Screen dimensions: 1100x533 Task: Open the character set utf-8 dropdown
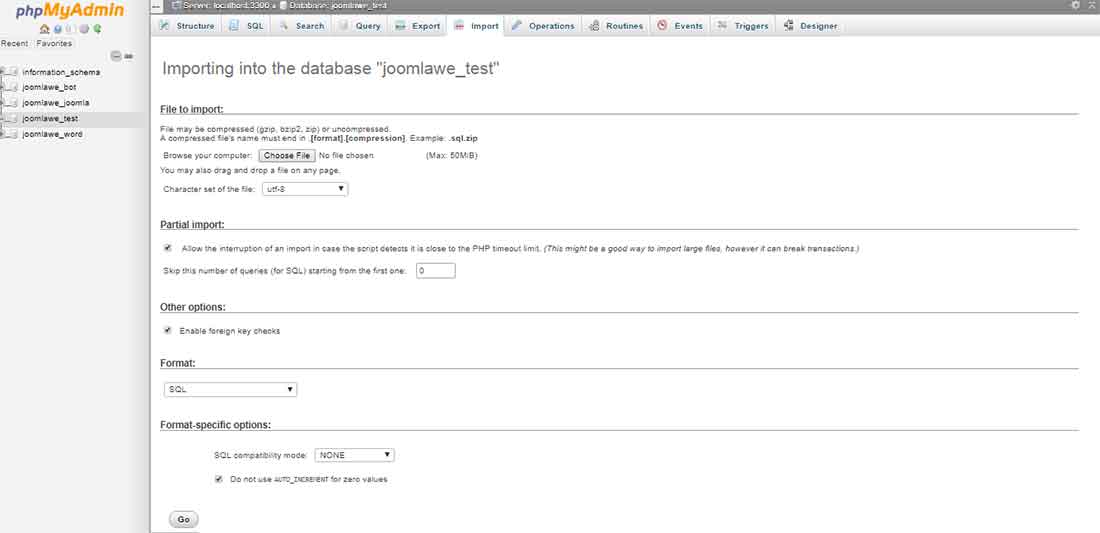coord(305,188)
